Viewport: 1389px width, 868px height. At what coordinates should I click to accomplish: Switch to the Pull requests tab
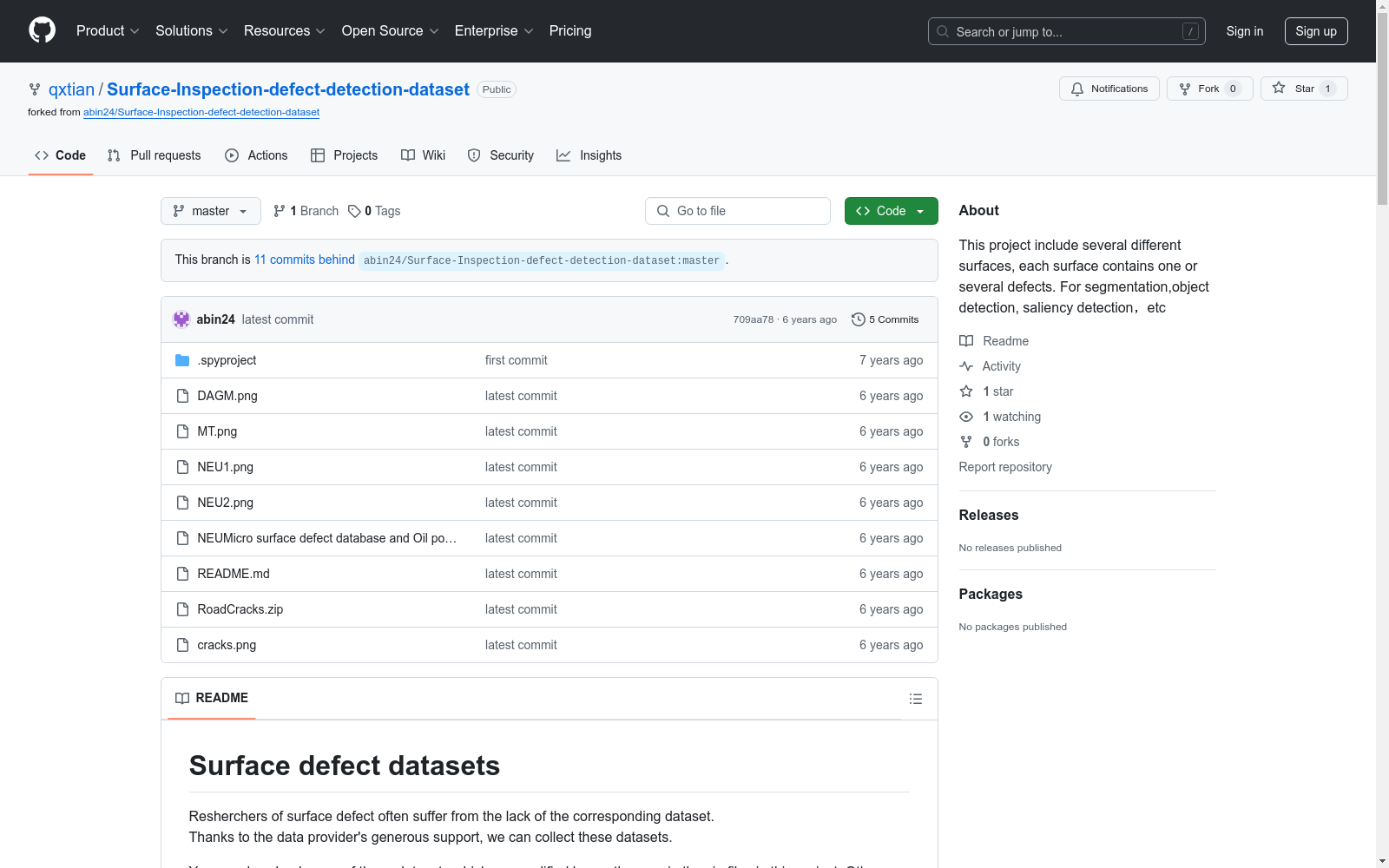coord(155,155)
